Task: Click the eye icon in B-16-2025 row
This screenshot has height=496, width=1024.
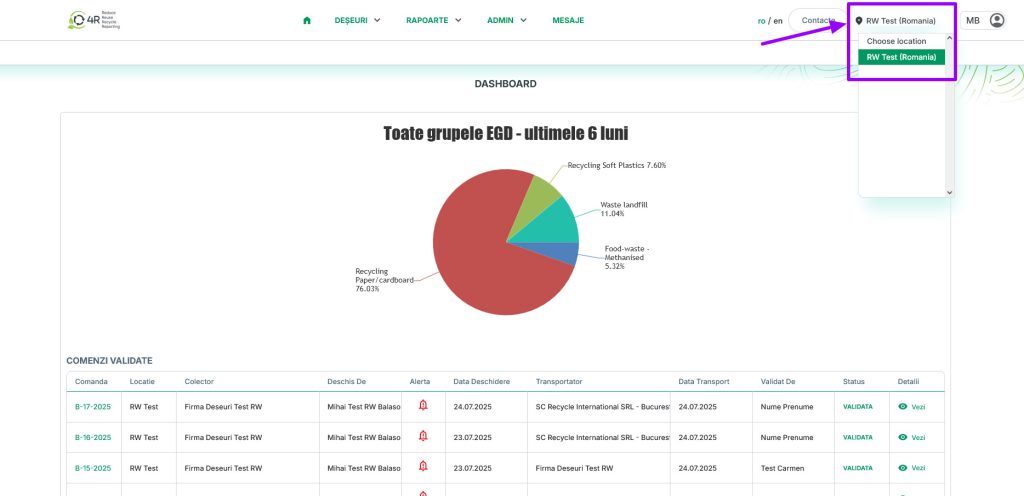Action: [x=903, y=437]
